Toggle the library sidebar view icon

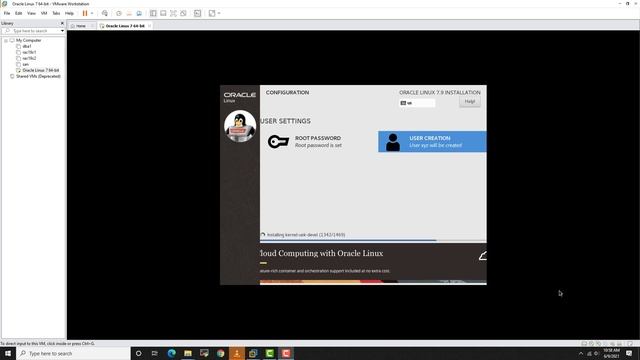(153, 13)
